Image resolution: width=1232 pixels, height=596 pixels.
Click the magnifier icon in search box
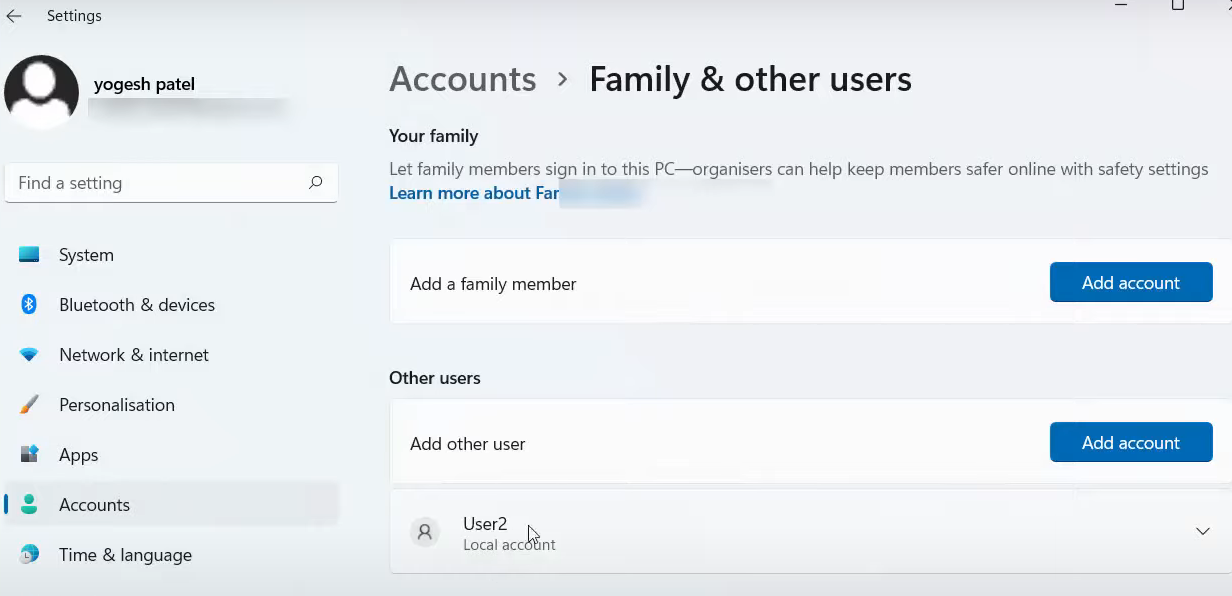(315, 183)
